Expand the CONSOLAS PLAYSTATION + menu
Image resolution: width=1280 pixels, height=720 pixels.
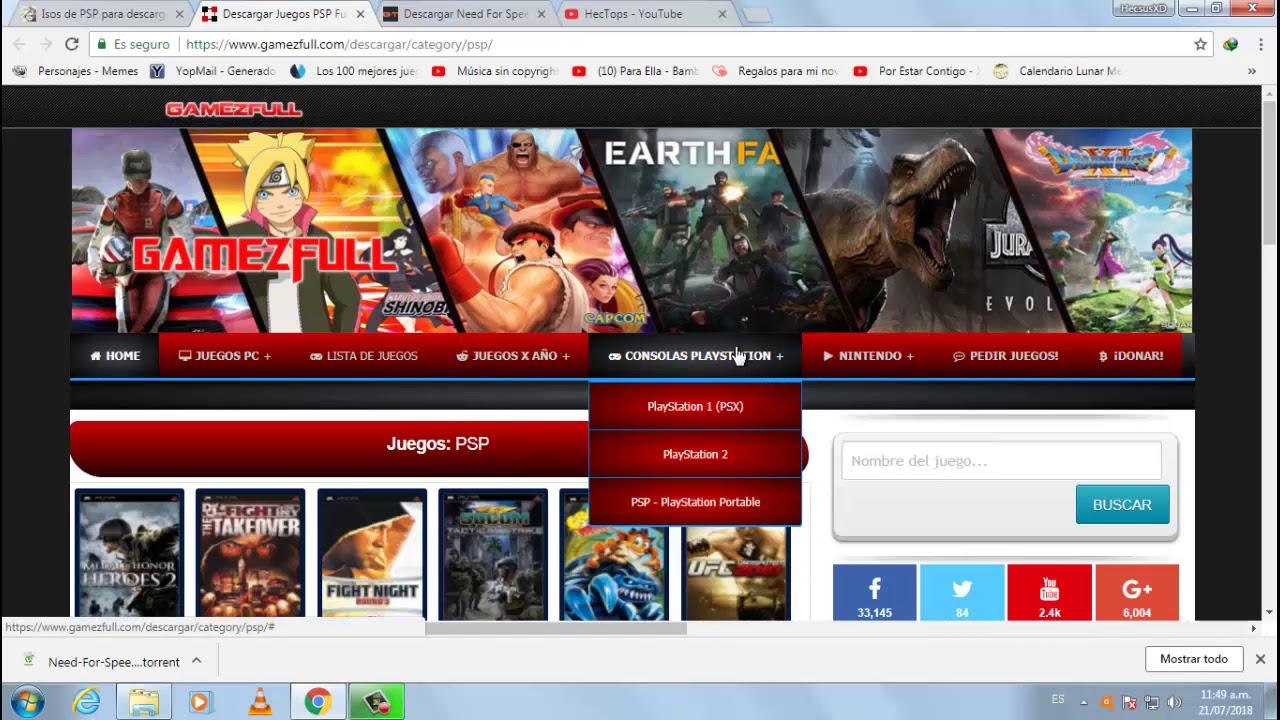coord(696,356)
